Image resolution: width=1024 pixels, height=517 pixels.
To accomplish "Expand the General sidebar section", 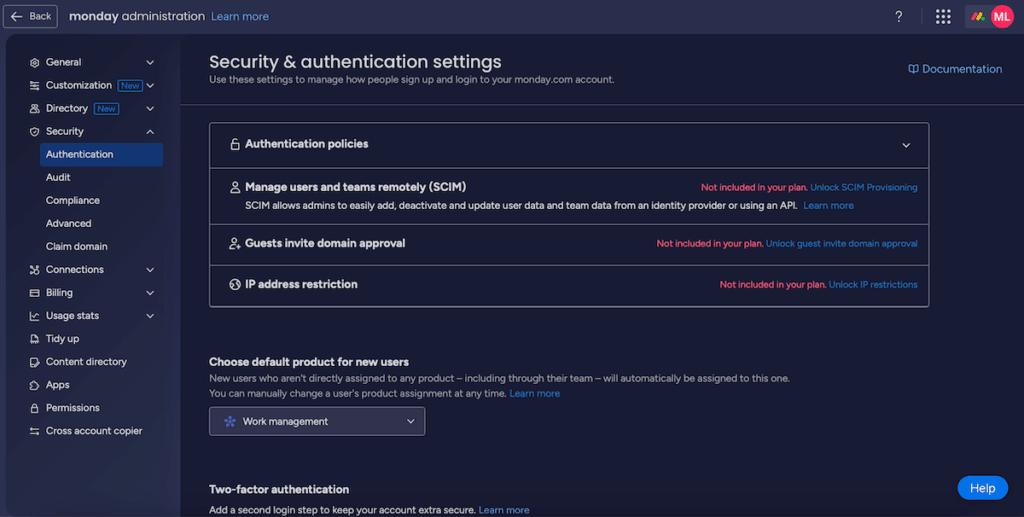I will (x=150, y=63).
